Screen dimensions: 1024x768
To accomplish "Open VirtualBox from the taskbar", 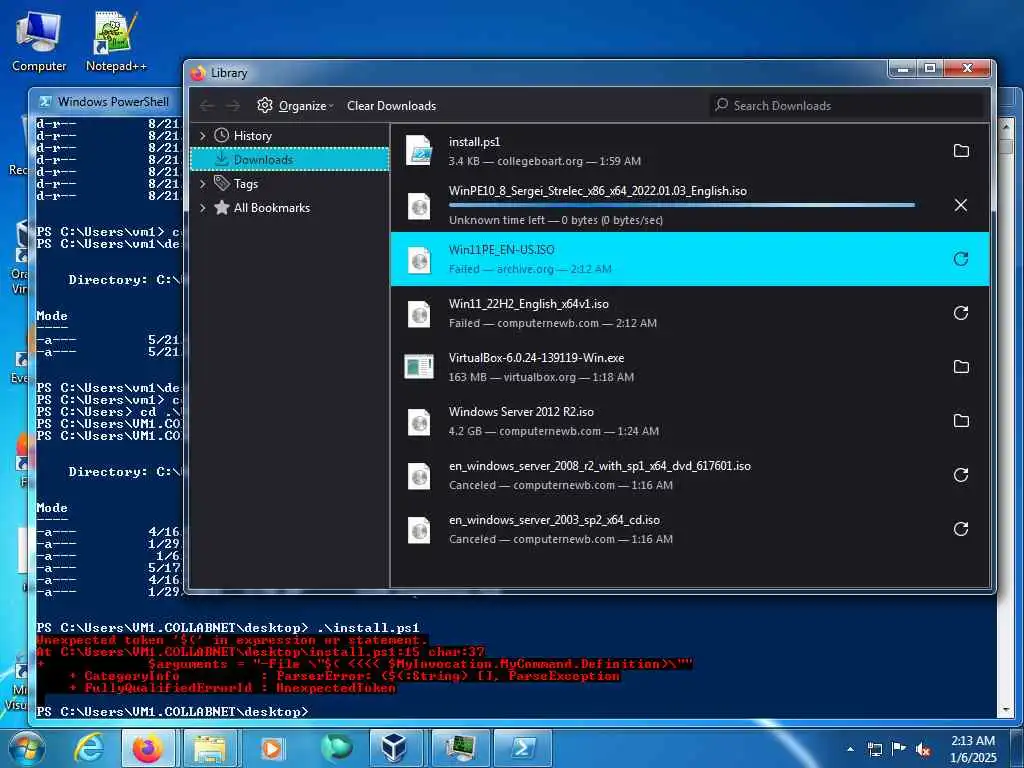I will [395, 748].
